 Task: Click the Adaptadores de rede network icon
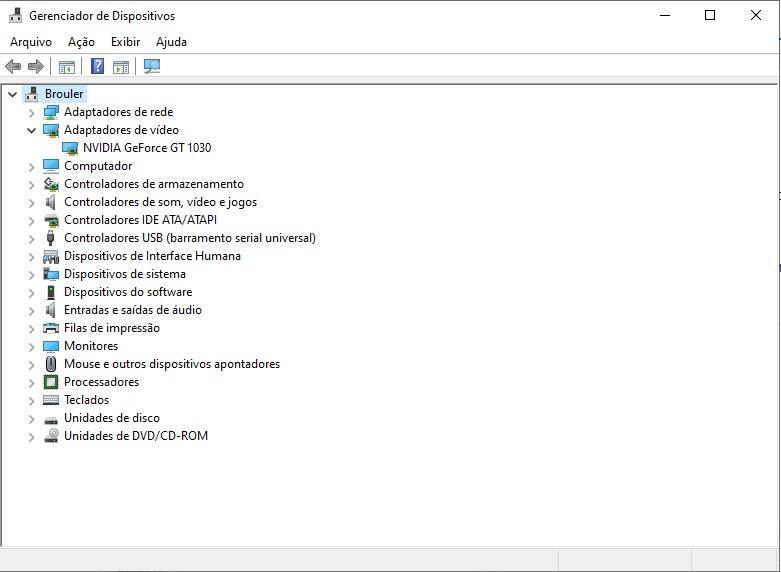coord(51,112)
